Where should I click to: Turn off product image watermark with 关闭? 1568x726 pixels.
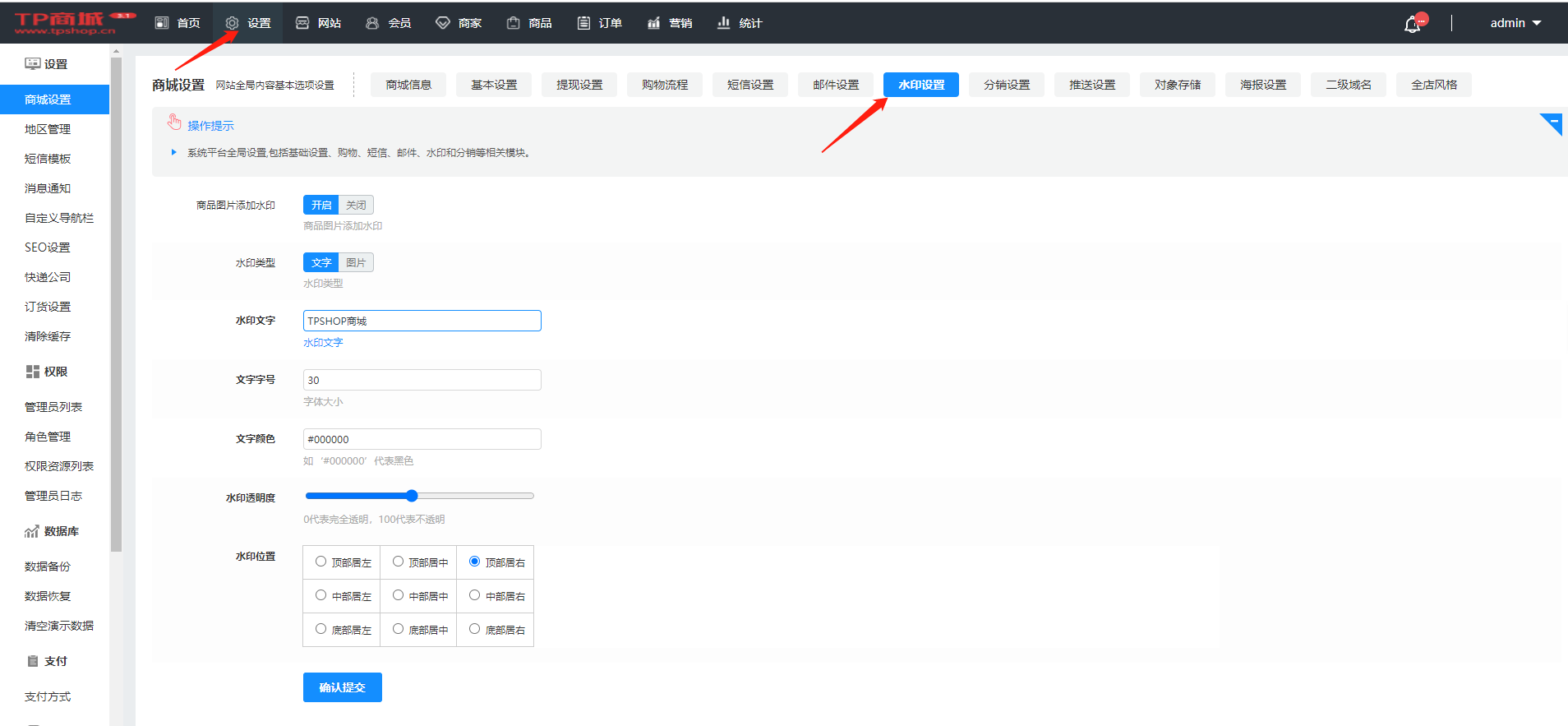coord(356,205)
